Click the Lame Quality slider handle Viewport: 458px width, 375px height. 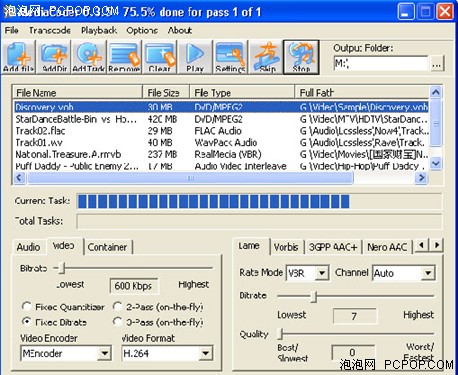point(281,333)
